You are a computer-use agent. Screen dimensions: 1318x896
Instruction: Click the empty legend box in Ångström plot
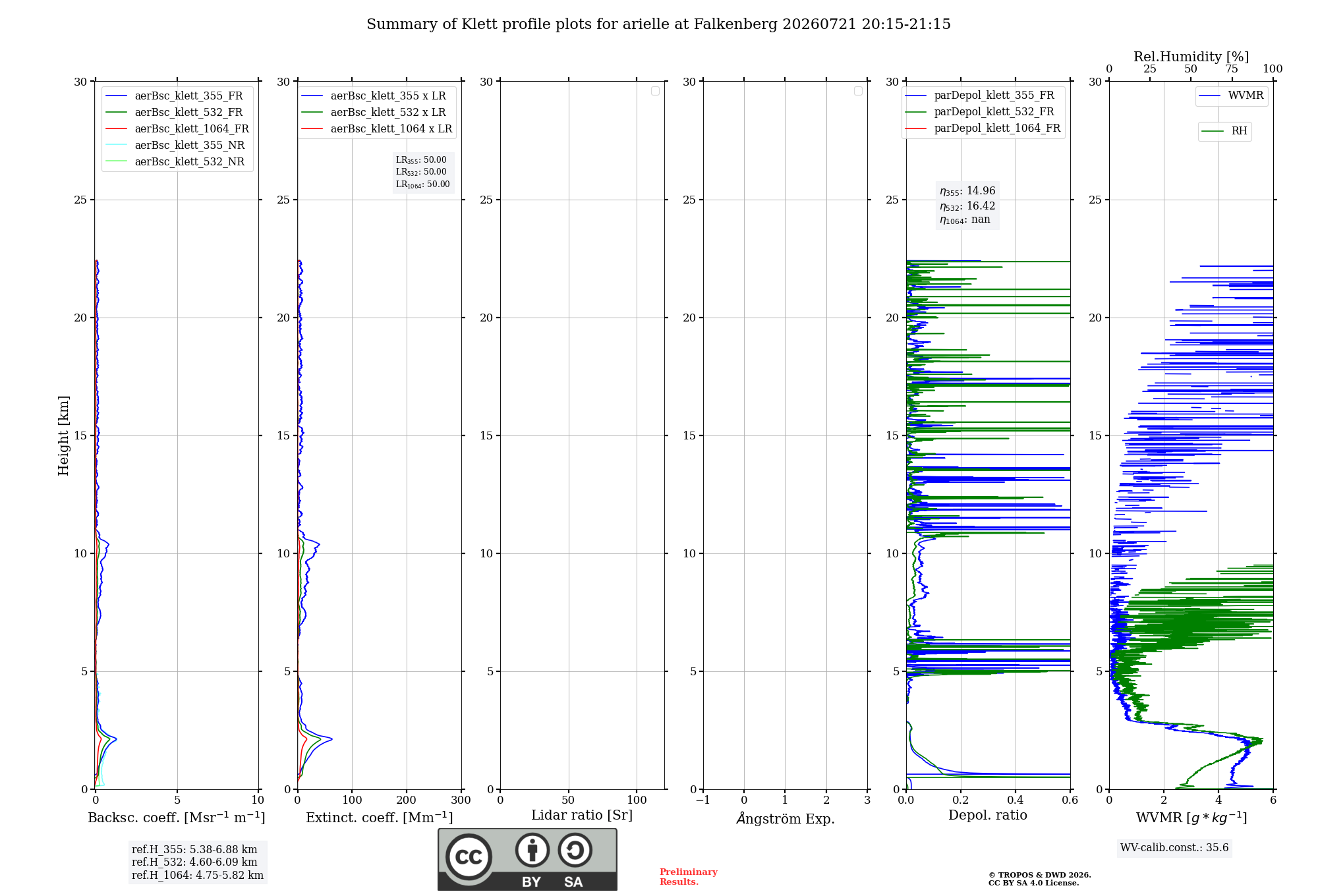[858, 91]
